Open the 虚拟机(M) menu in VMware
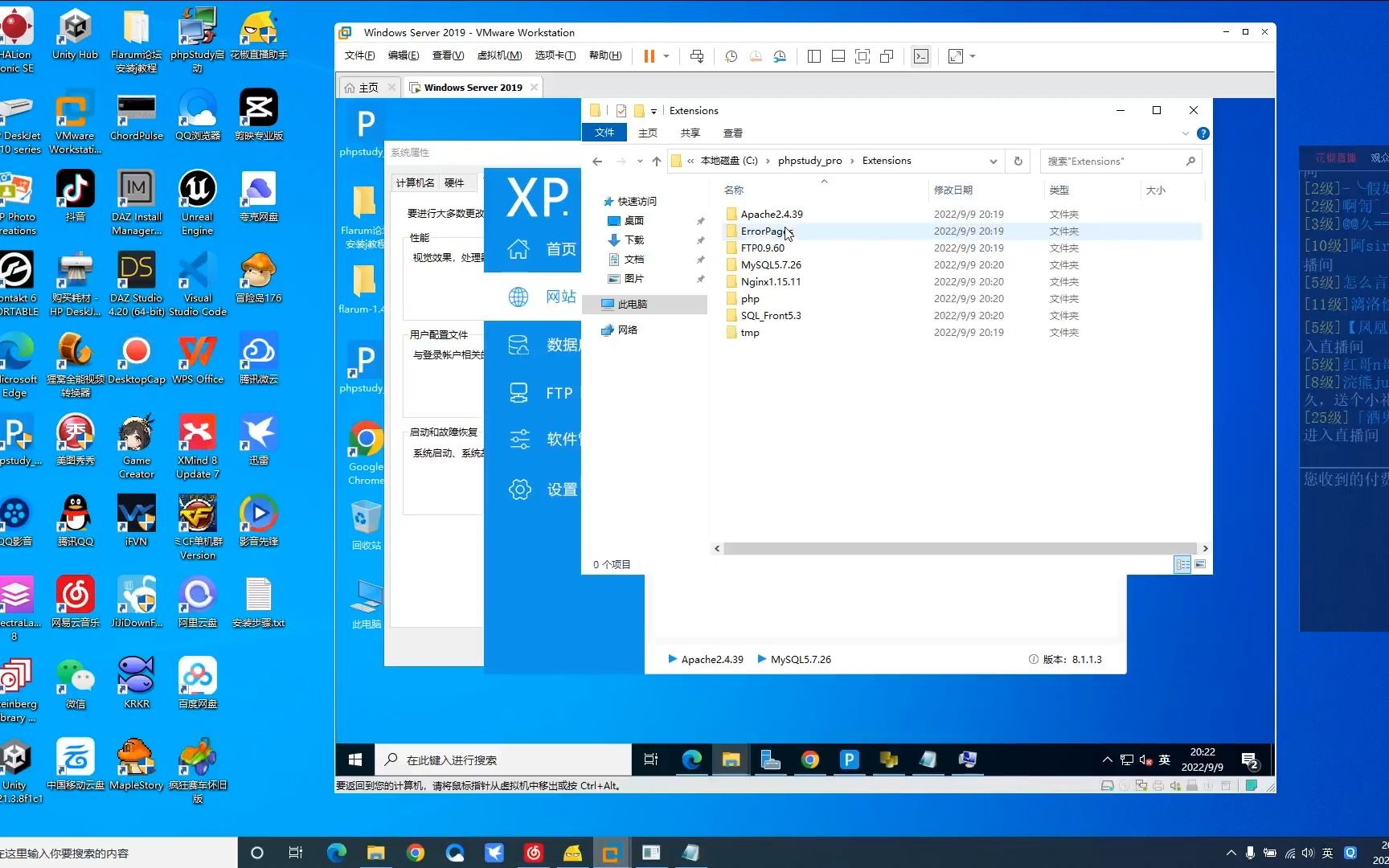 coord(498,55)
